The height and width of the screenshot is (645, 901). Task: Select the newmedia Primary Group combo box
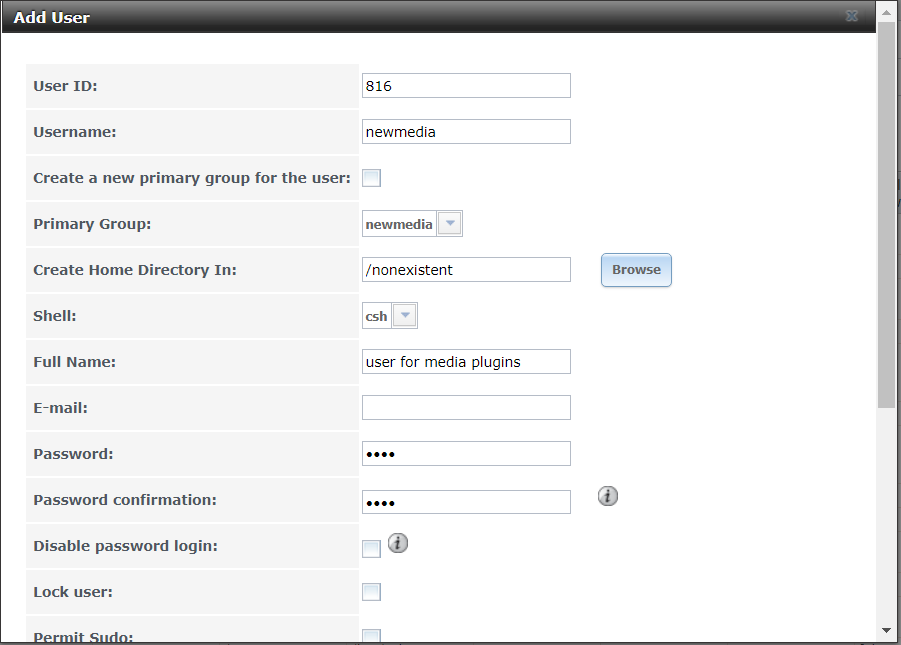412,224
